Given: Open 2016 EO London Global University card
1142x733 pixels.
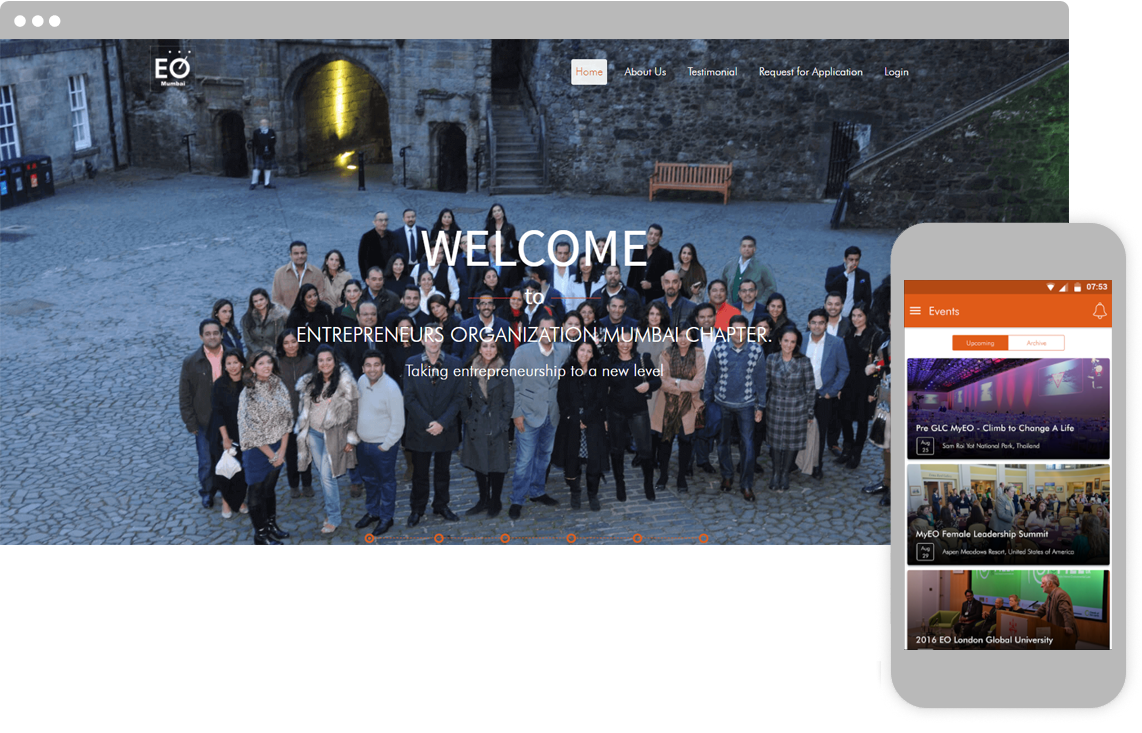Looking at the screenshot, I should point(1008,610).
